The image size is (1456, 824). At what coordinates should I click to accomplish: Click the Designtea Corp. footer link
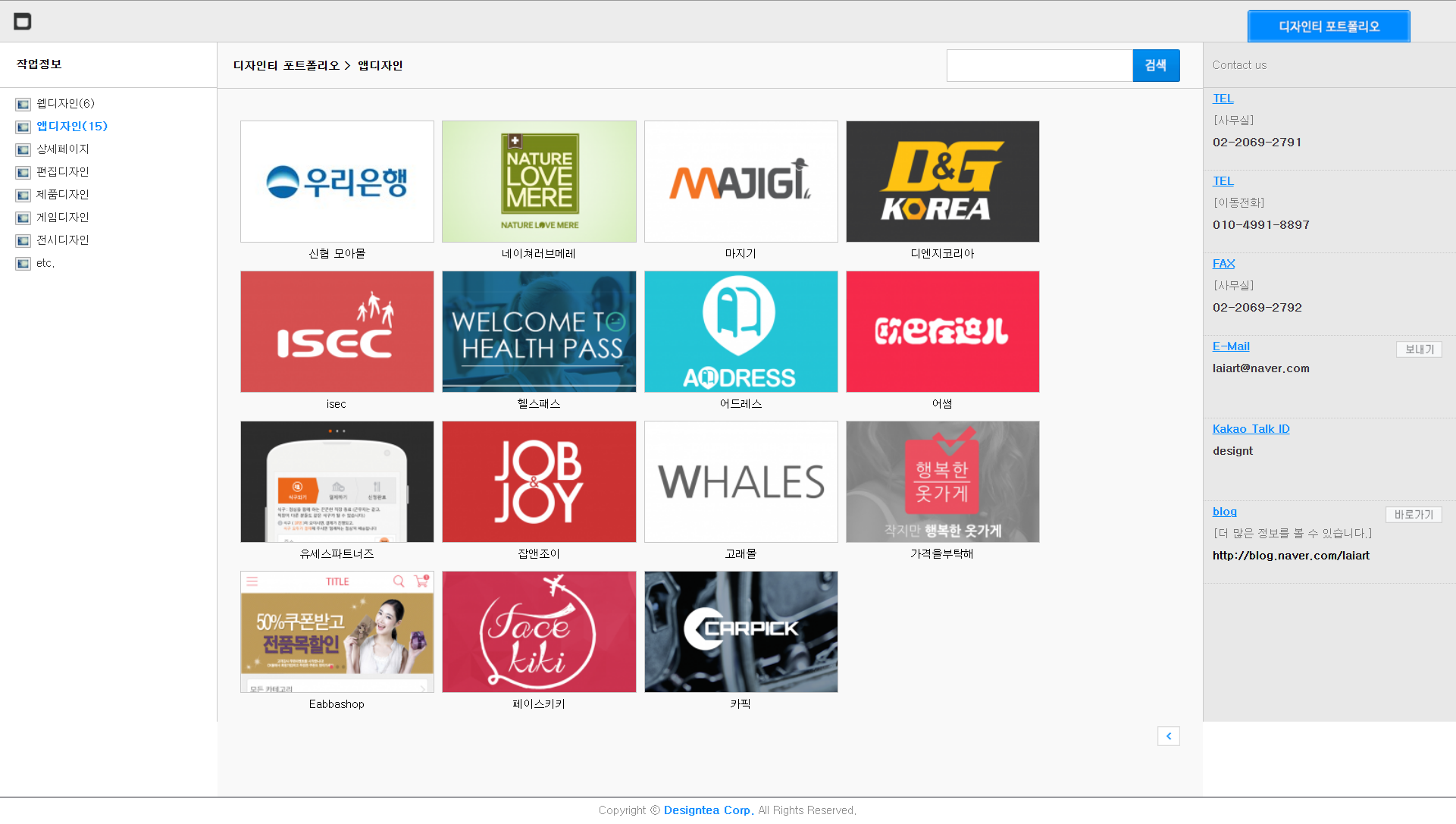tap(708, 810)
